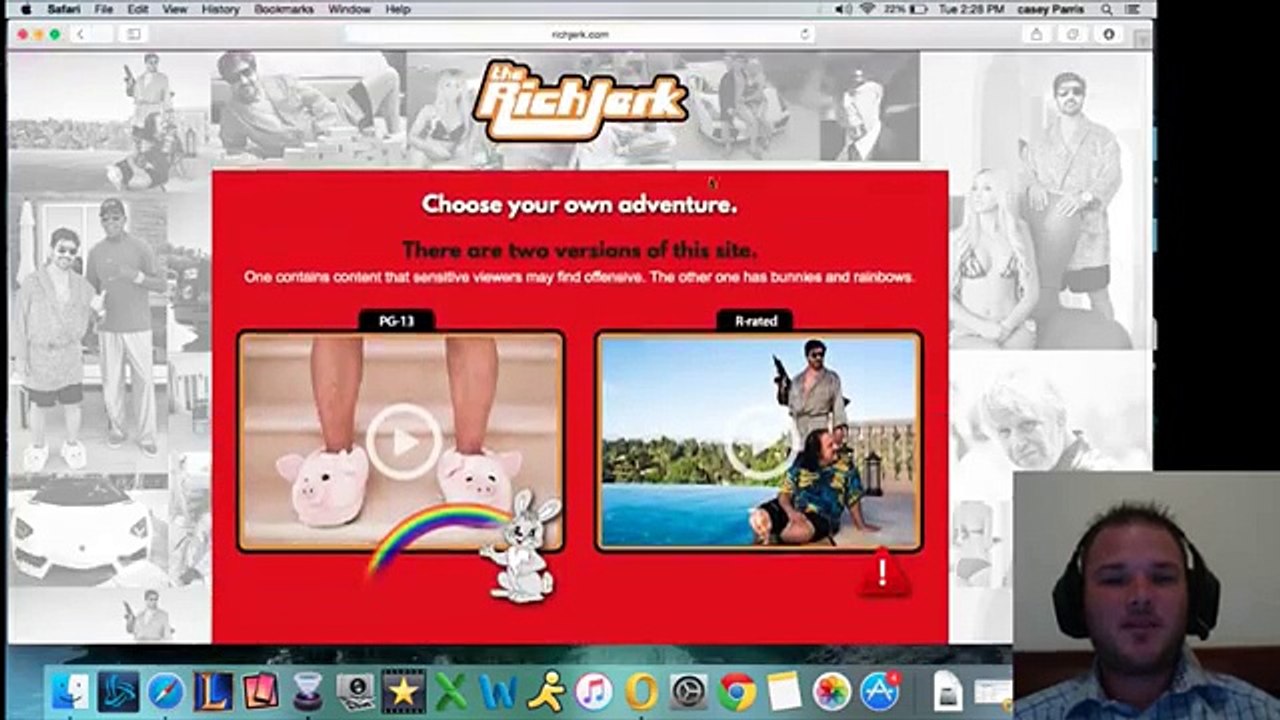Open the History menu
This screenshot has height=720, width=1280.
click(220, 9)
